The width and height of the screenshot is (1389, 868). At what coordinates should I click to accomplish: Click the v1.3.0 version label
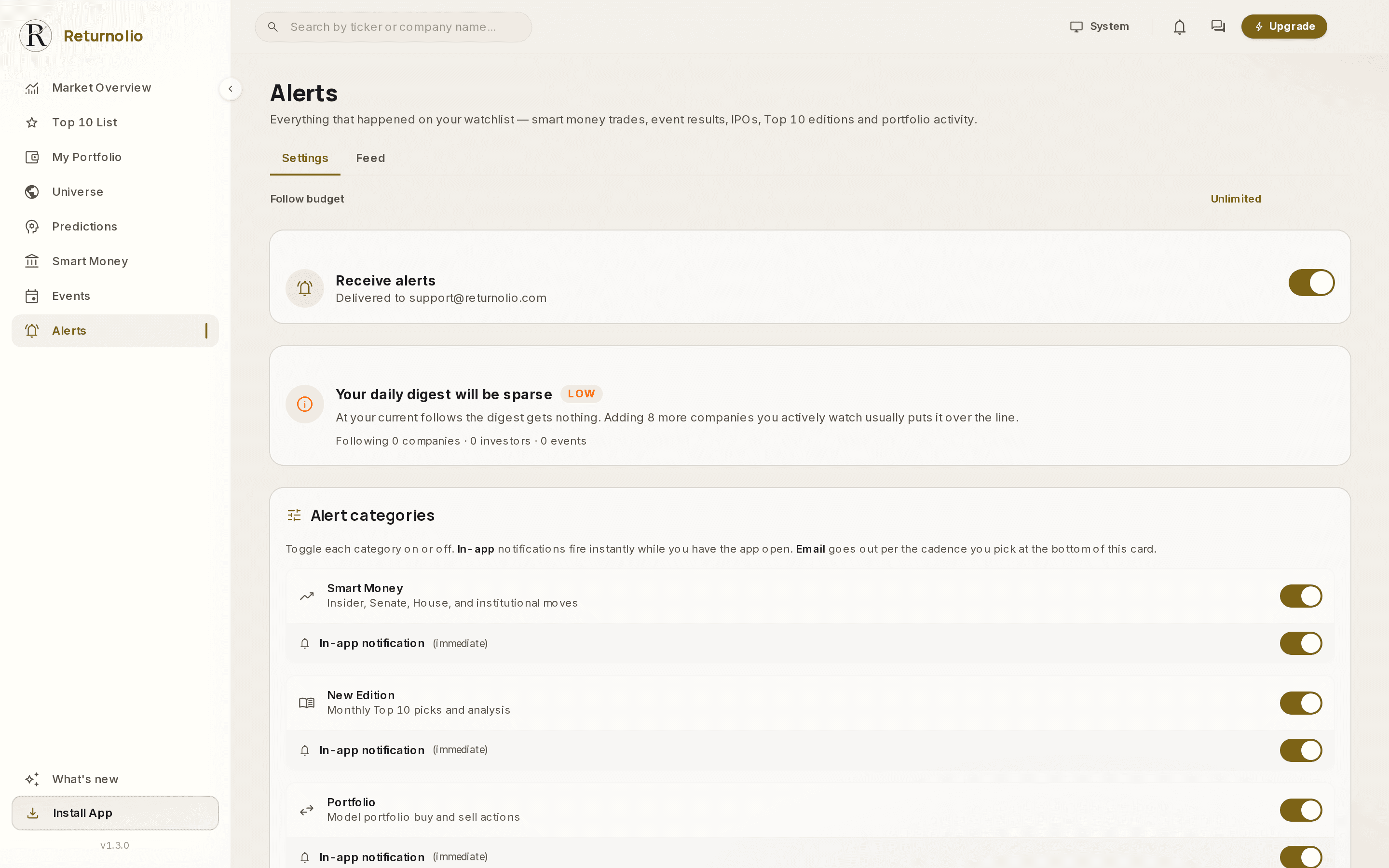115,845
